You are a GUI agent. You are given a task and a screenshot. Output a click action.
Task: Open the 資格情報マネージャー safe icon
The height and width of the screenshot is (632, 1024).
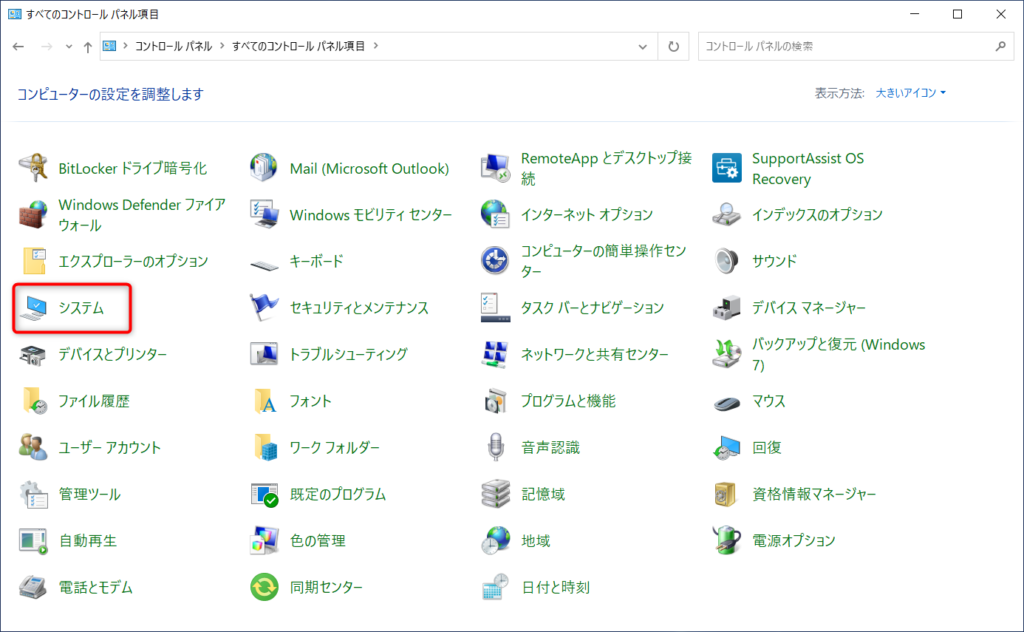tap(726, 494)
